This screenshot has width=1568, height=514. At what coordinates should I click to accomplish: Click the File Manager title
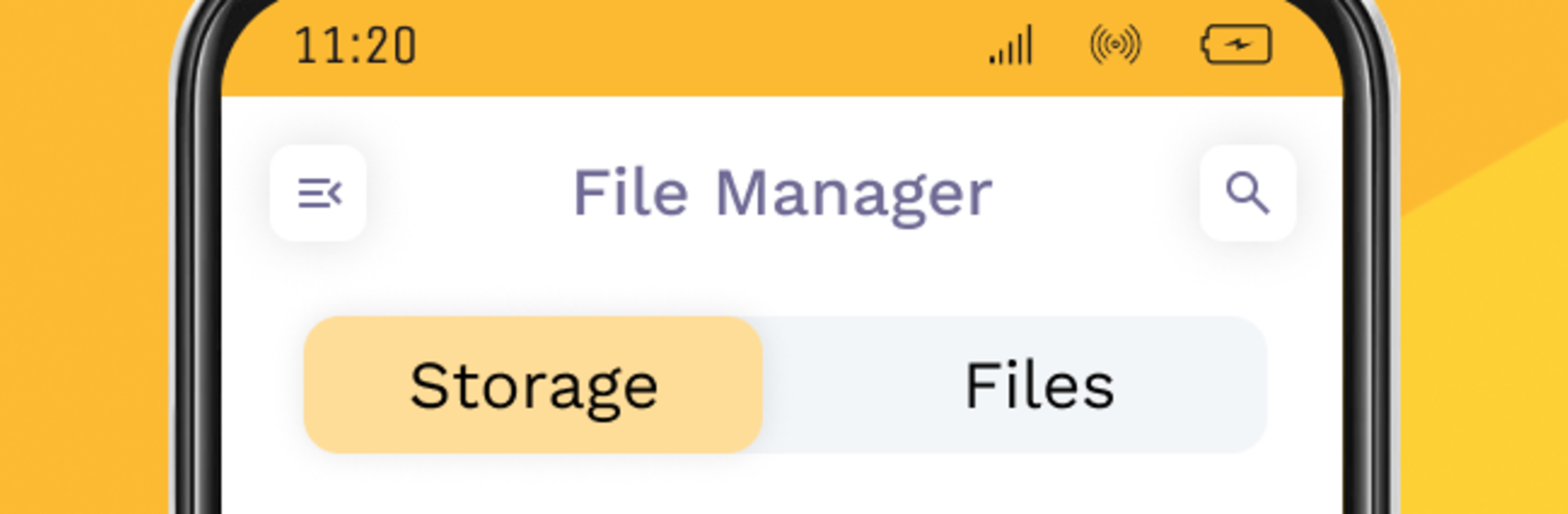pyautogui.click(x=782, y=193)
